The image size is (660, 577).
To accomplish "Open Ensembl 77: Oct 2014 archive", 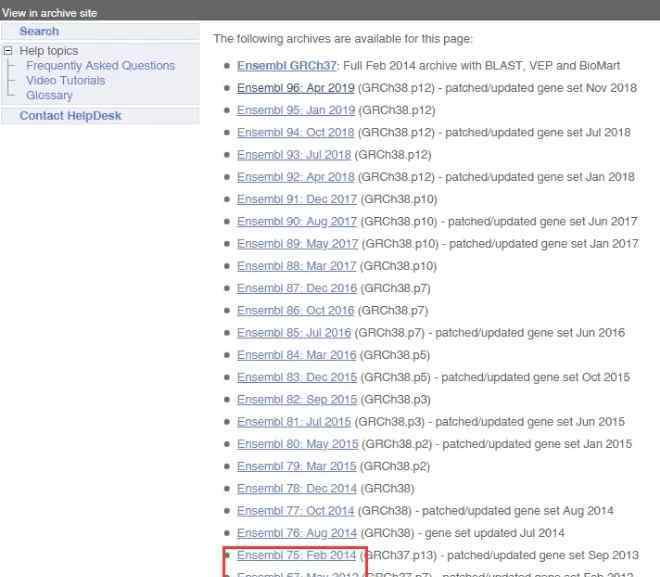I will click(x=295, y=511).
